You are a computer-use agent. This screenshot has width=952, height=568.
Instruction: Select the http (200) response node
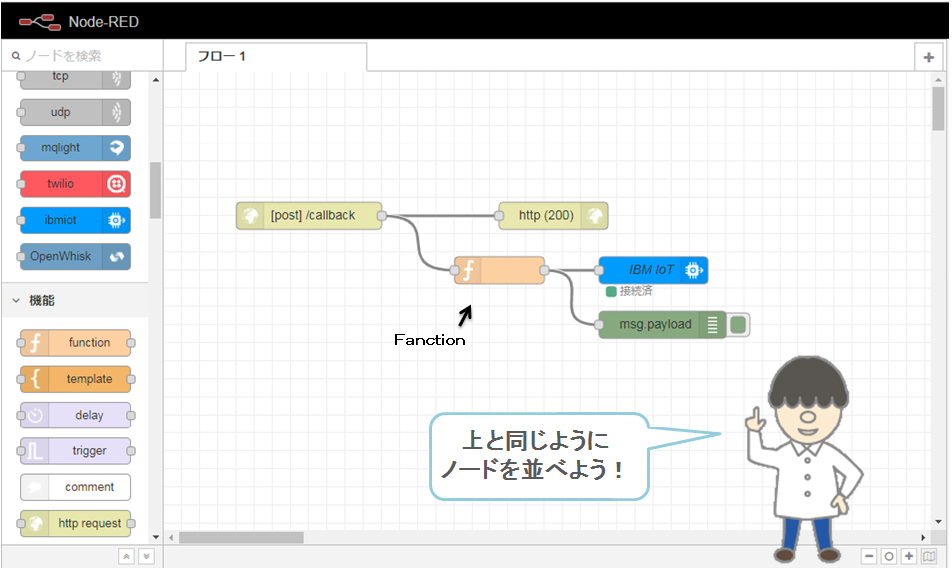(553, 215)
